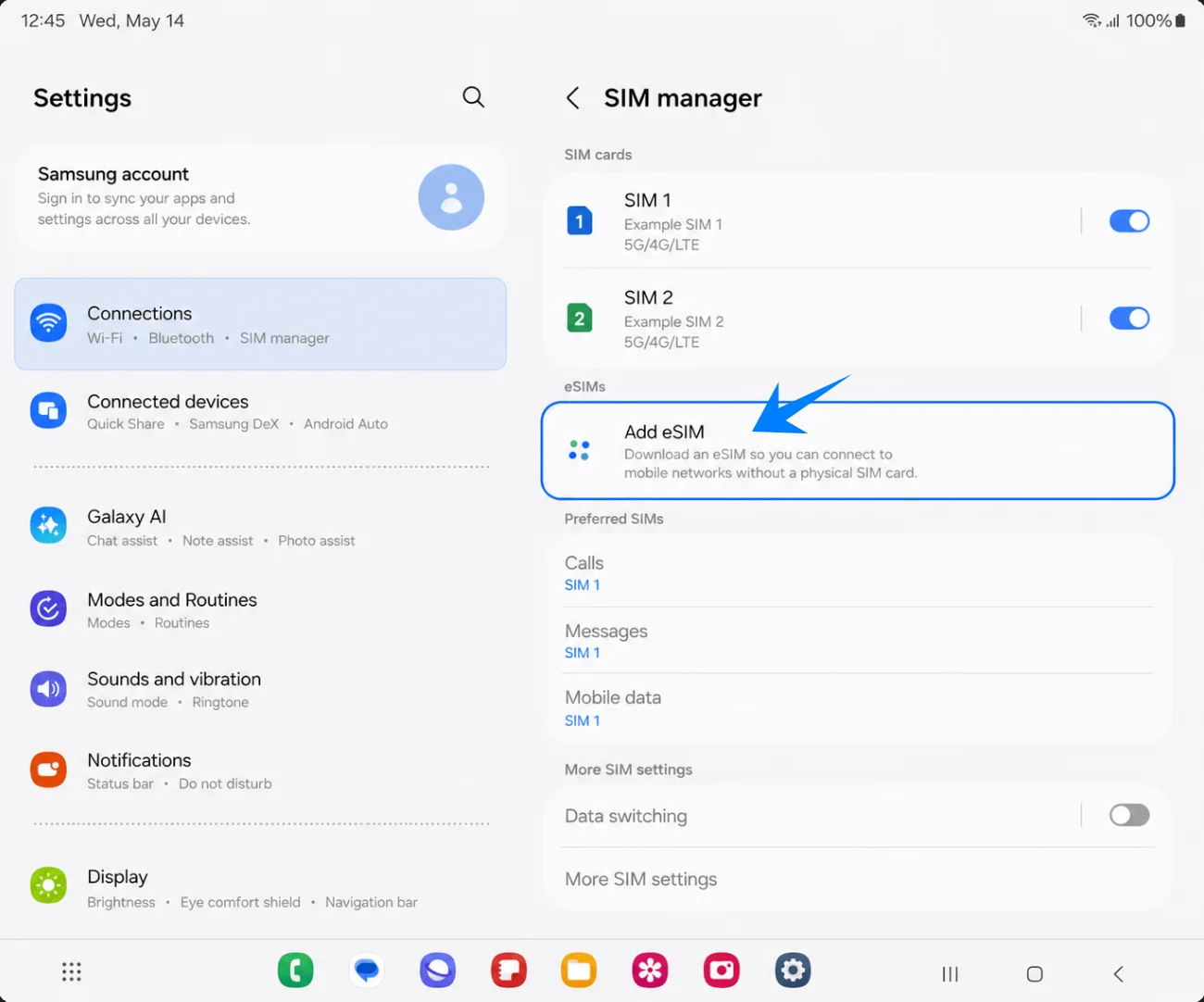Screen dimensions: 1204x1002
Task: Tap the Modes and Routines icon
Action: [48, 609]
